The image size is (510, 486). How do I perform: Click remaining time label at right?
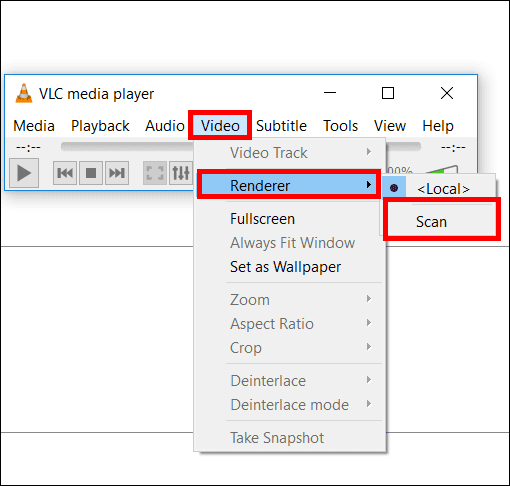coord(453,147)
